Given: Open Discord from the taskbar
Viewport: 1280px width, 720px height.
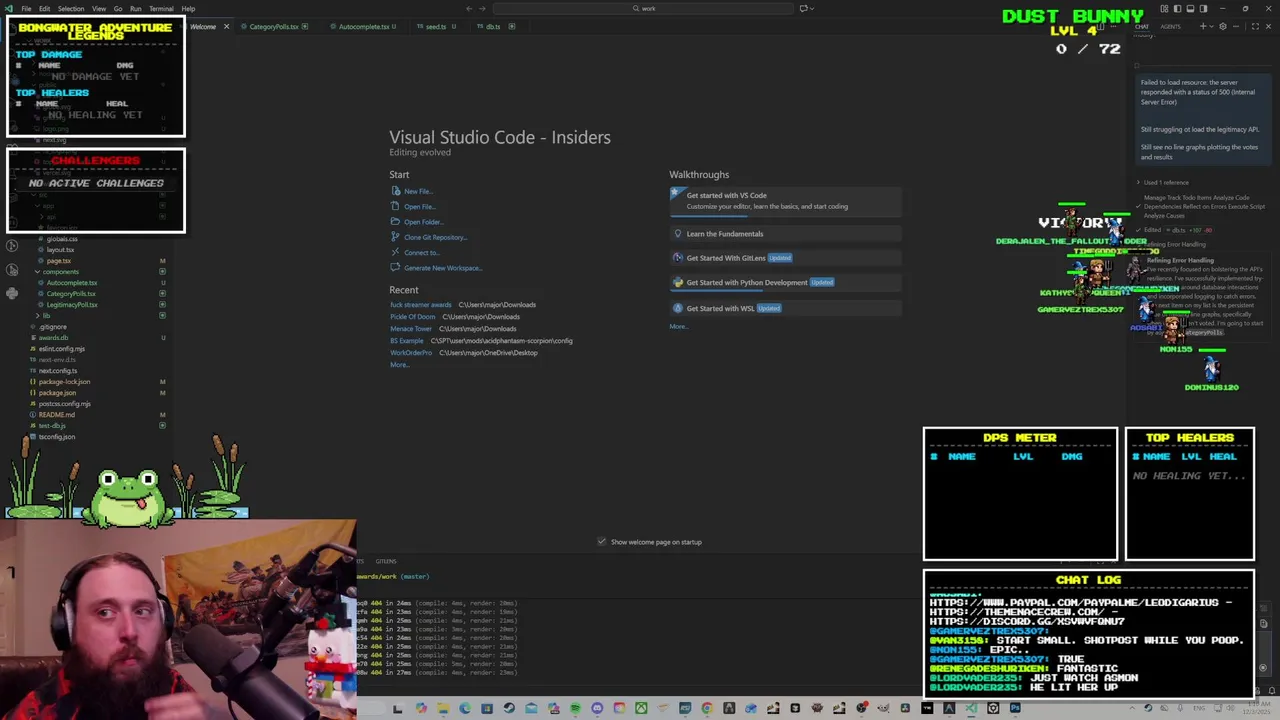Looking at the screenshot, I should (x=597, y=708).
